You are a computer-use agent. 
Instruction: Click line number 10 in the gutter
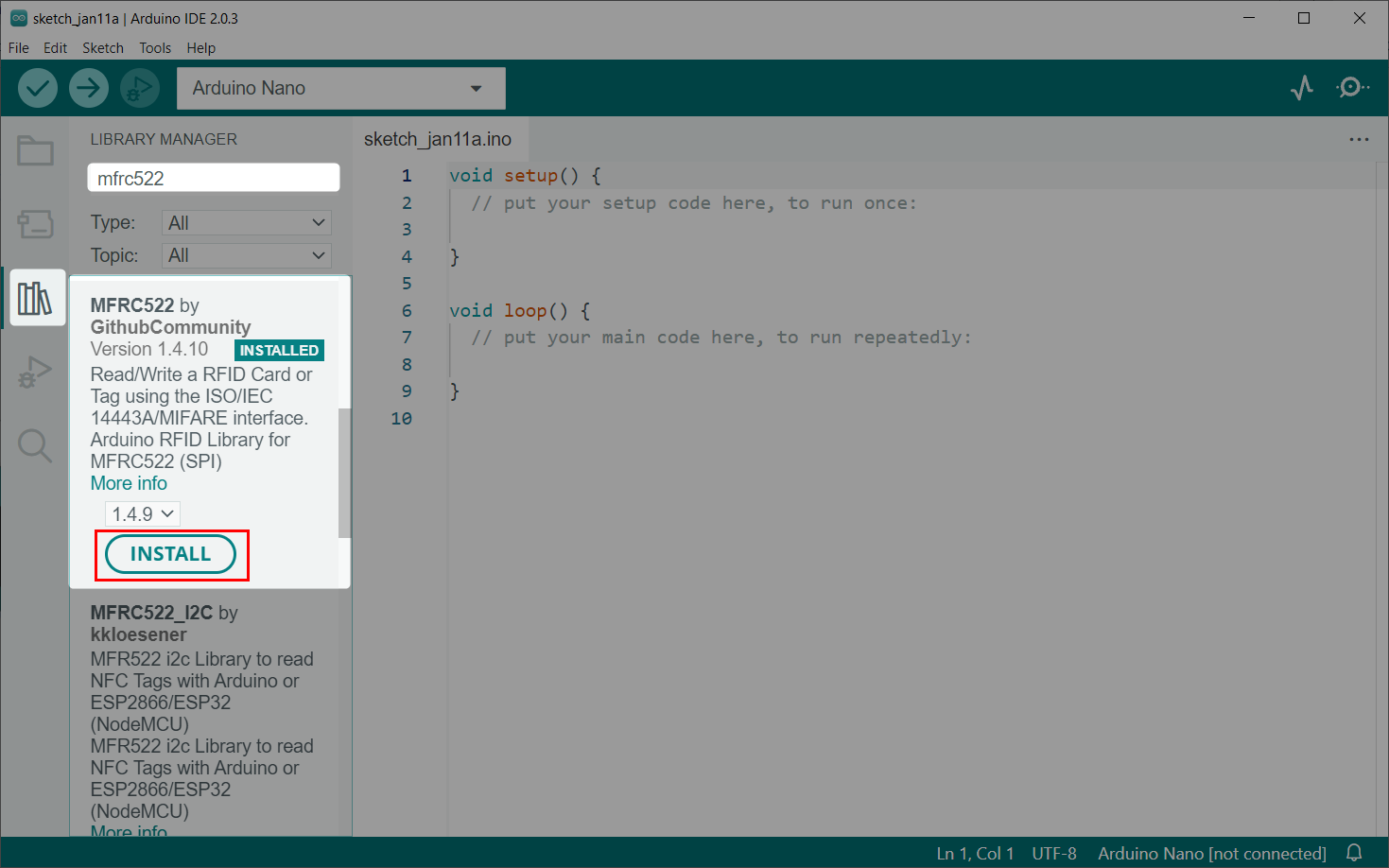coord(401,418)
